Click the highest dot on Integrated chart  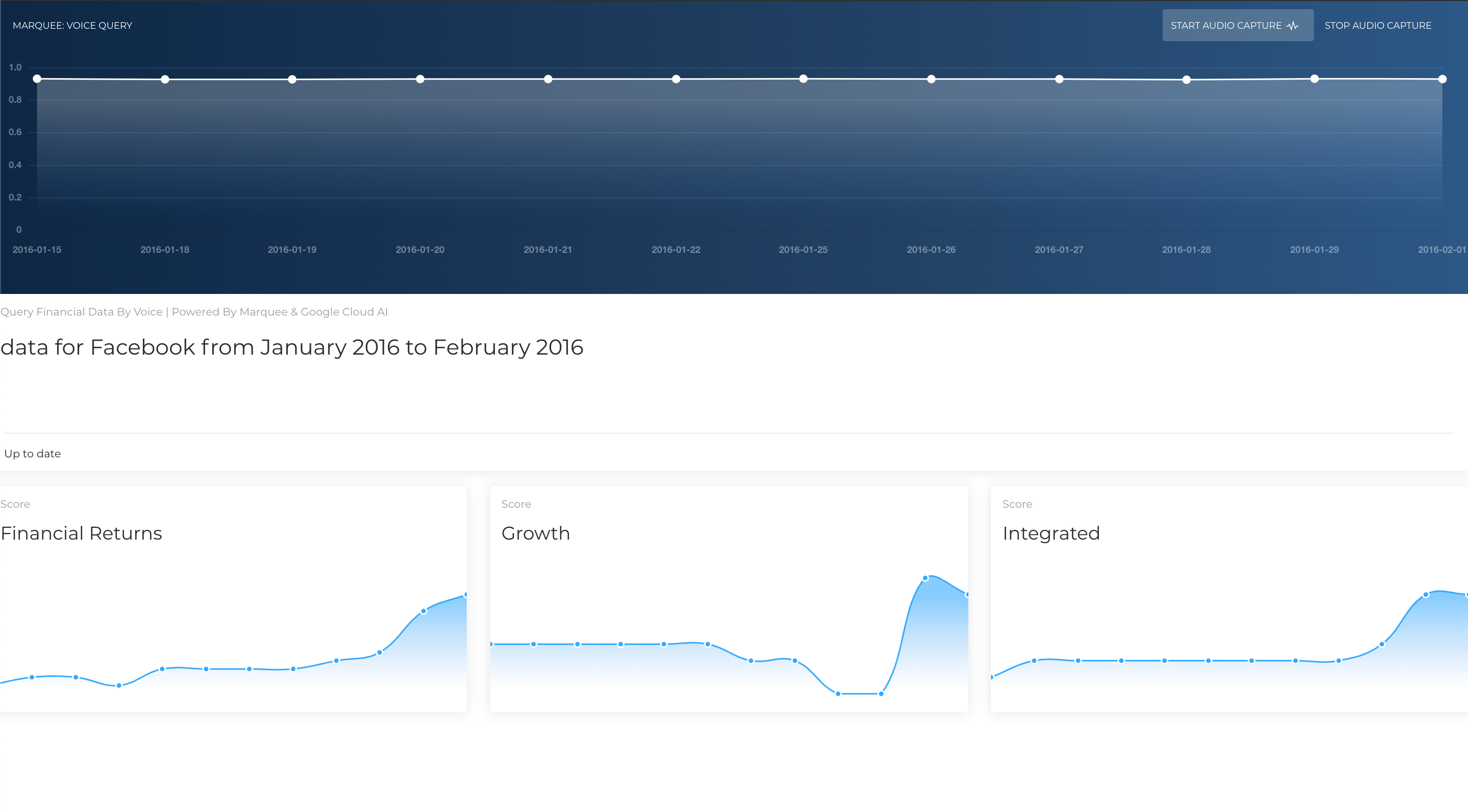pos(1426,595)
